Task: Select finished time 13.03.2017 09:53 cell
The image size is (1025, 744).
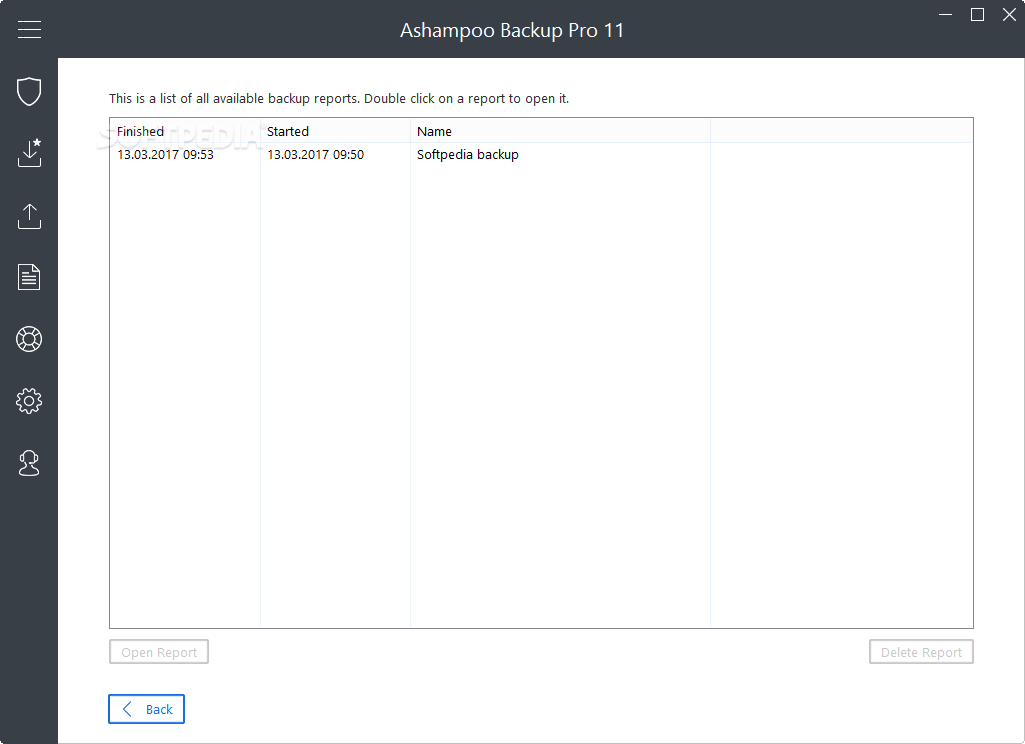Action: click(165, 155)
